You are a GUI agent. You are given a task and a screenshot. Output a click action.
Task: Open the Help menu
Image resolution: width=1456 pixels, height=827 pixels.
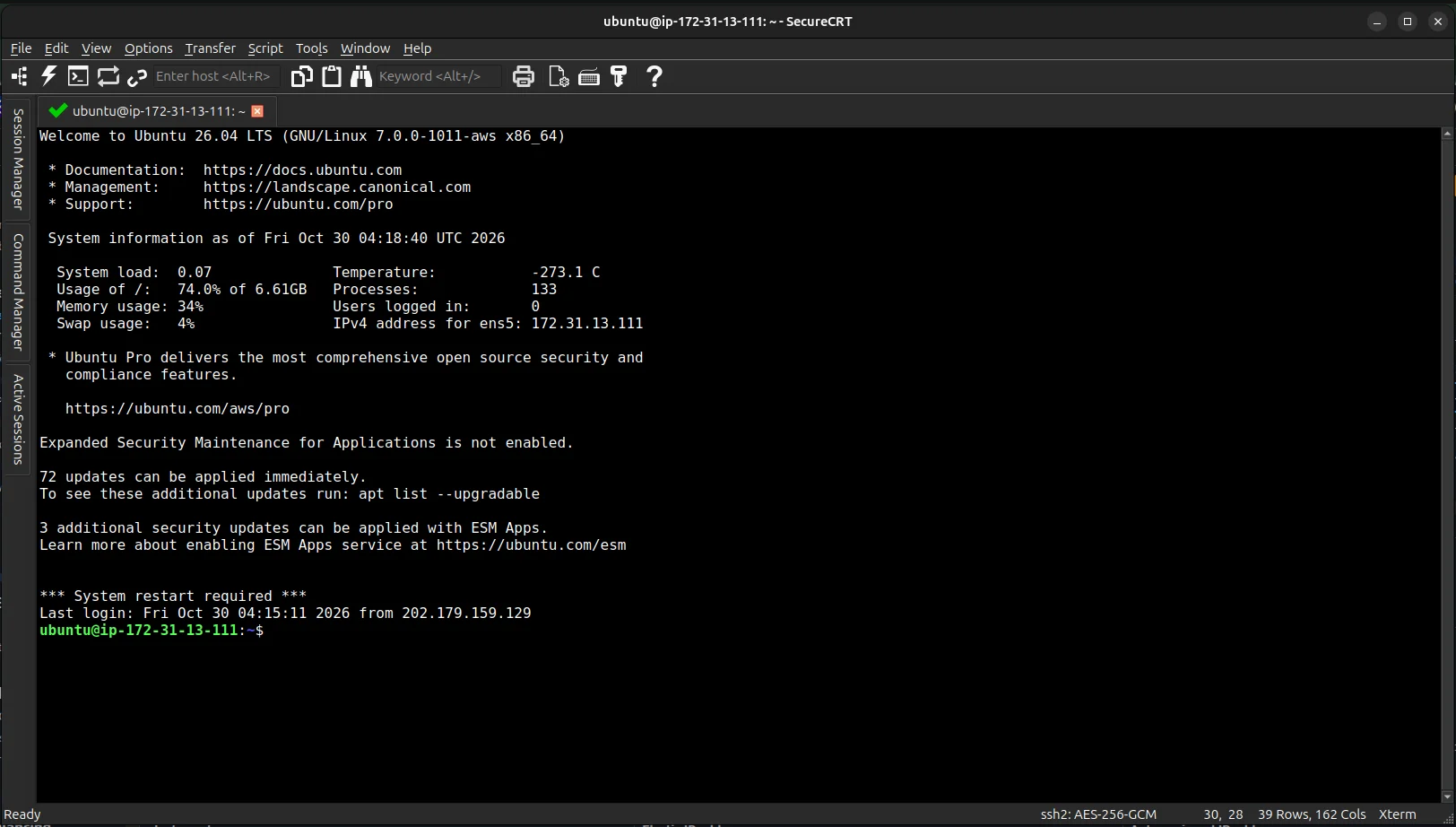[x=417, y=48]
